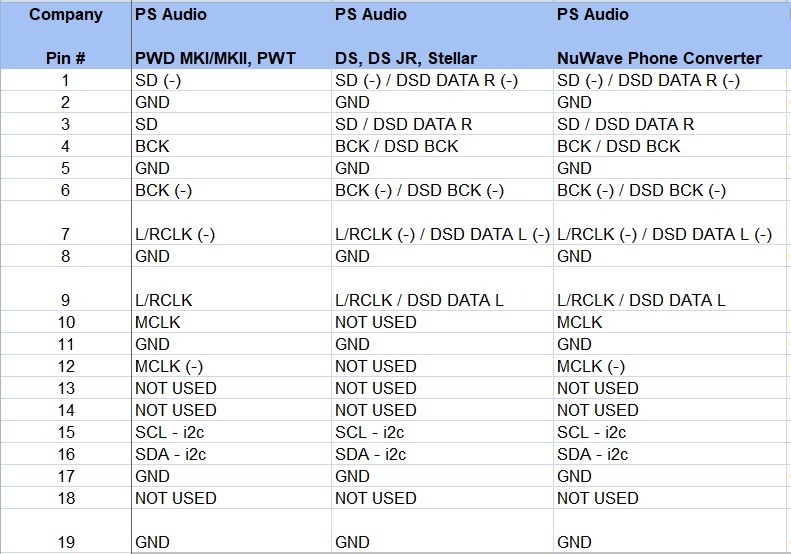Select SD / DSD DATA R cell in NuWave column

click(x=670, y=124)
